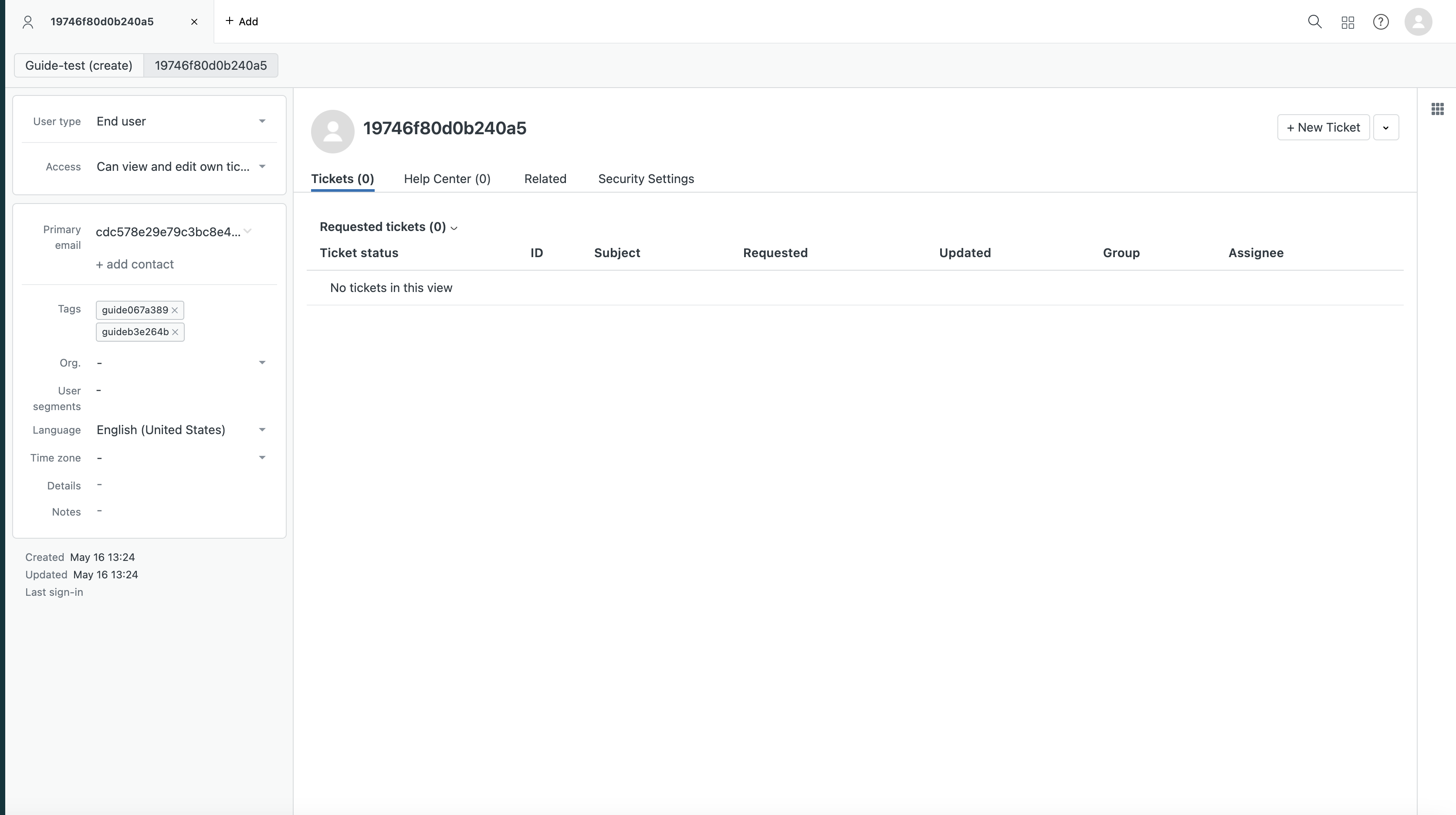Open the Zendesk products grid icon
Viewport: 1456px width, 815px height.
pos(1348,22)
